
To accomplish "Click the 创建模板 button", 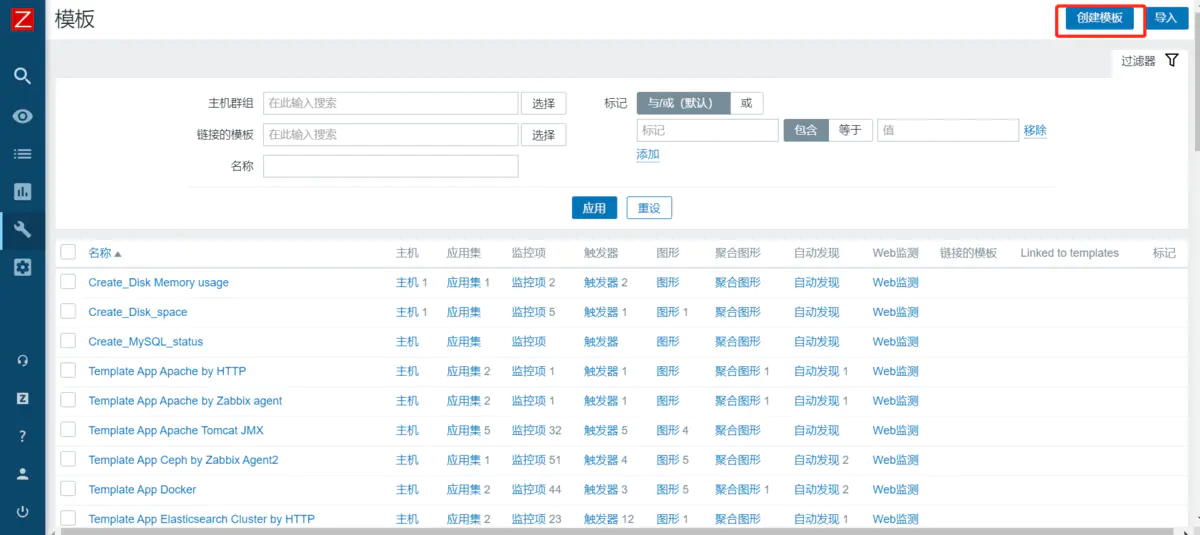I will [x=1099, y=18].
